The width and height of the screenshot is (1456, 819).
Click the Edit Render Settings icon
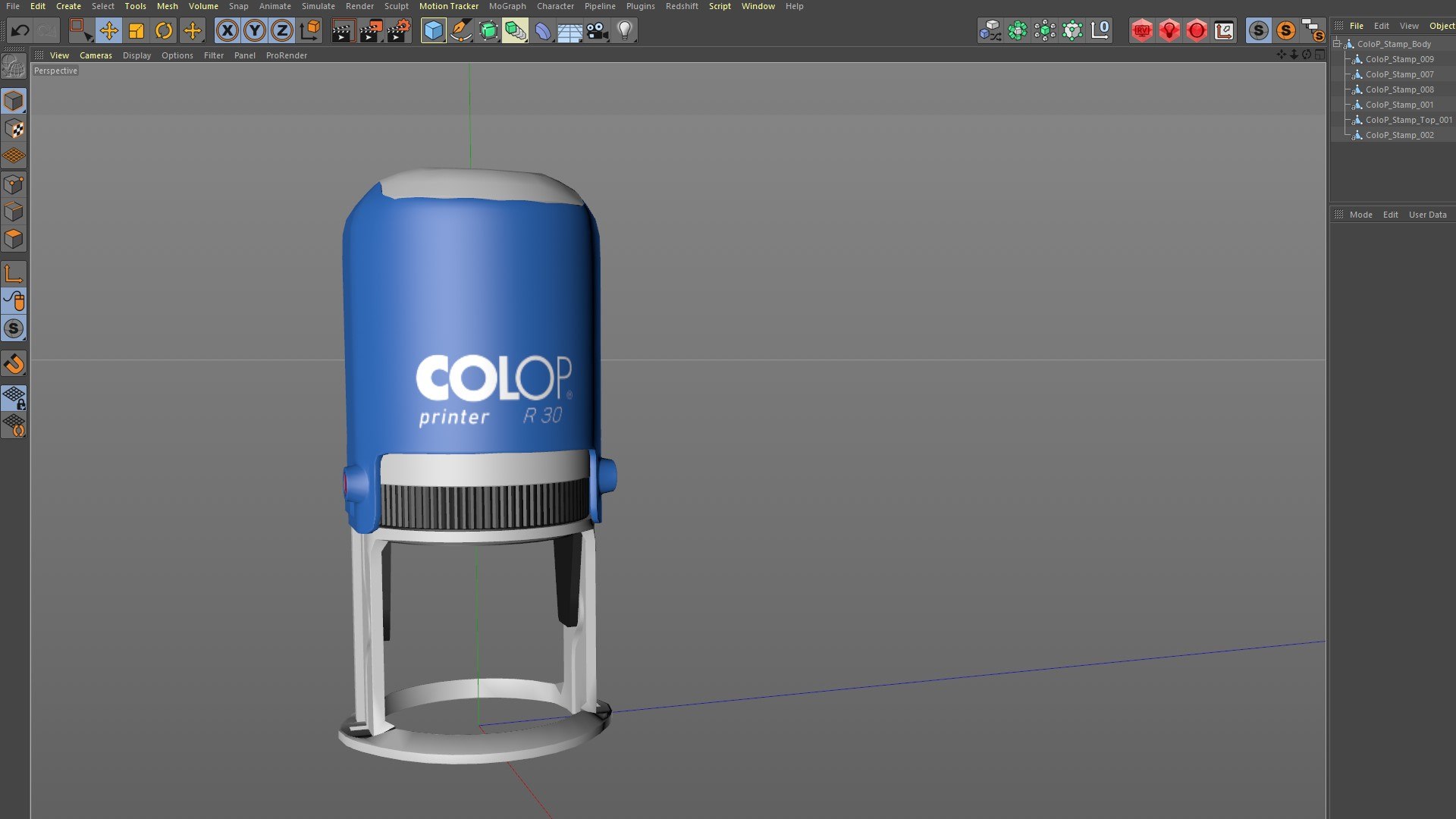pos(398,31)
